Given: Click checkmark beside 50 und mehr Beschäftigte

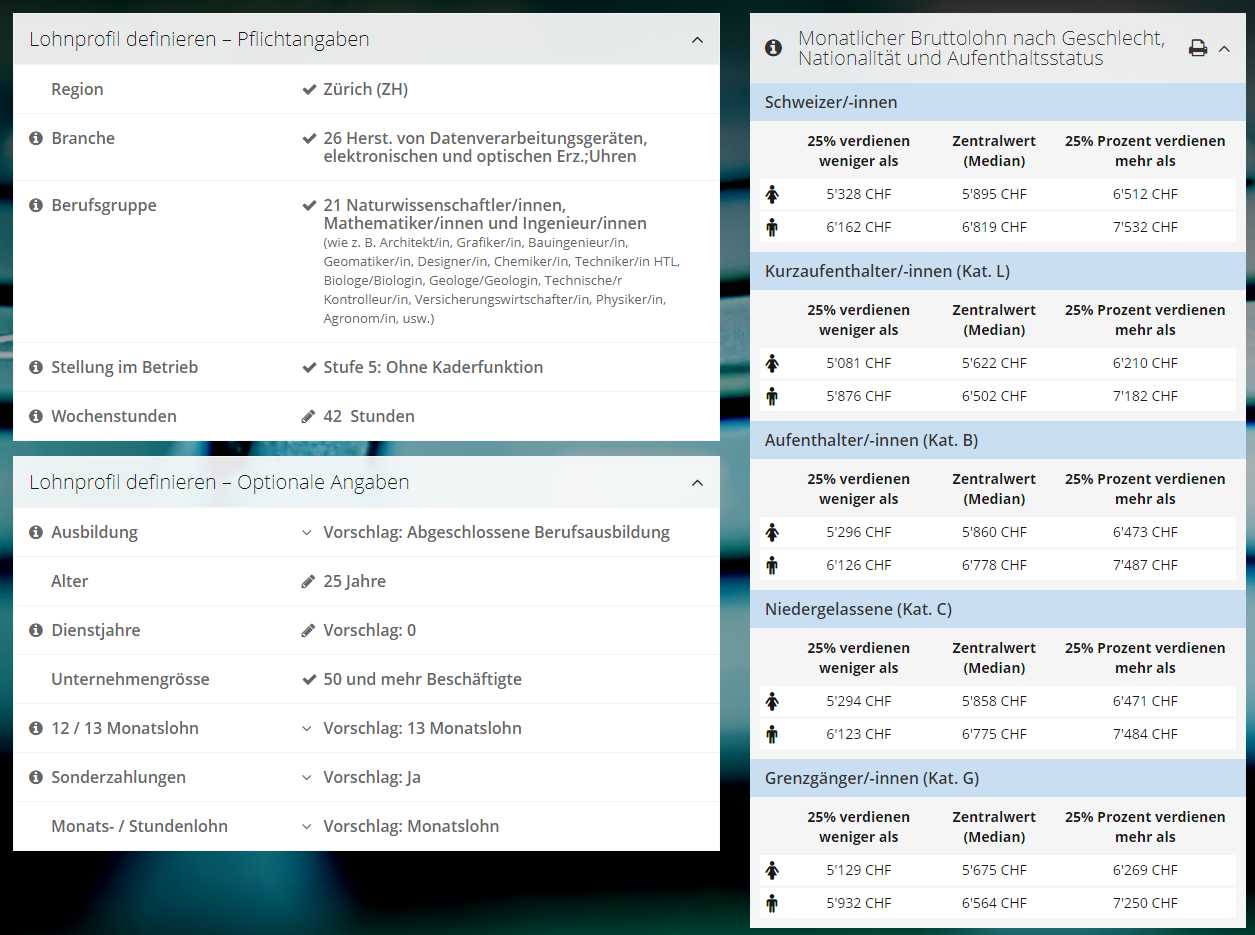Looking at the screenshot, I should point(309,679).
